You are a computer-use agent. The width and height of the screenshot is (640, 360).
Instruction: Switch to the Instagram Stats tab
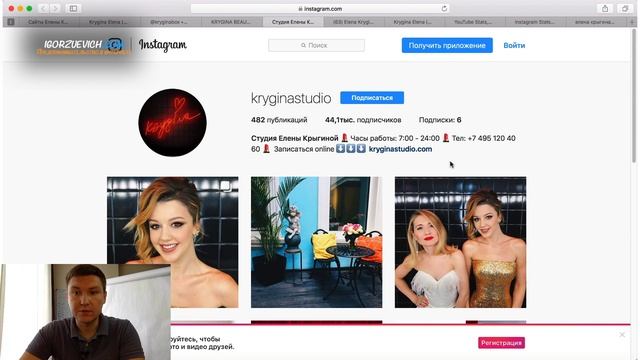pos(534,22)
